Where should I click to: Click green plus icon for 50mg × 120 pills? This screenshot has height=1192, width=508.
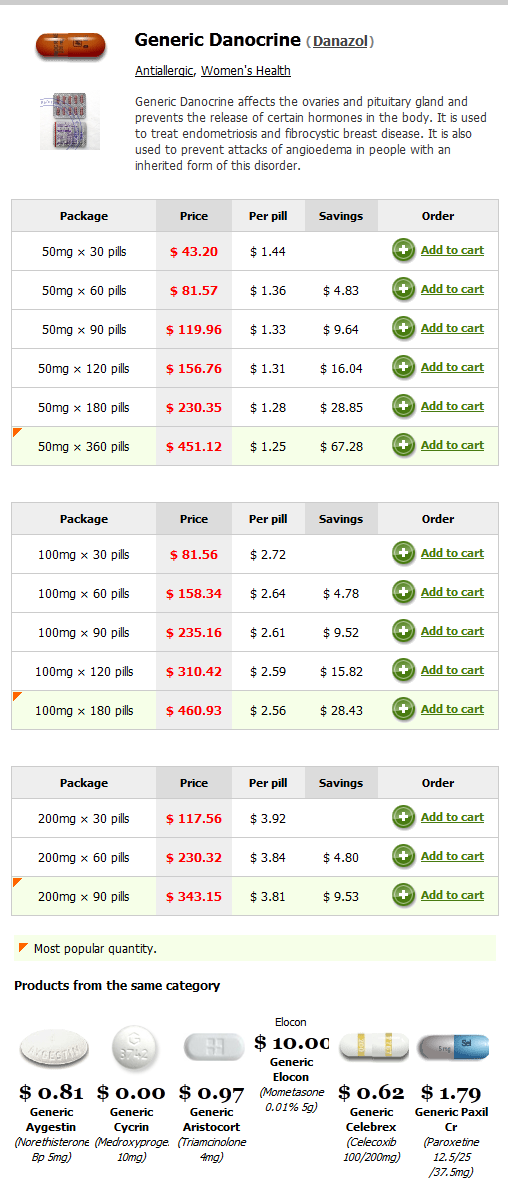pyautogui.click(x=404, y=367)
